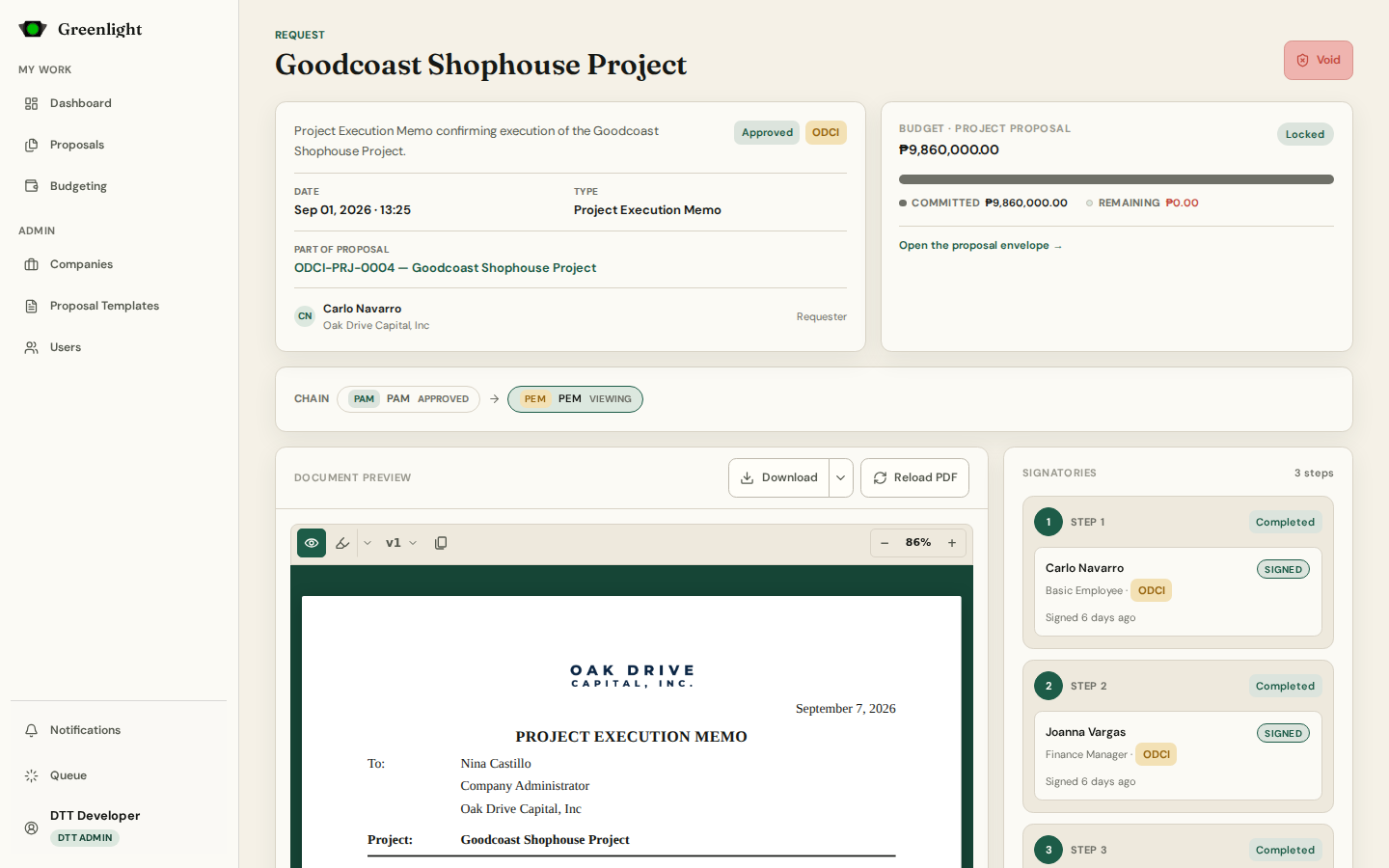
Task: Zoom out the document preview
Action: pyautogui.click(x=885, y=543)
